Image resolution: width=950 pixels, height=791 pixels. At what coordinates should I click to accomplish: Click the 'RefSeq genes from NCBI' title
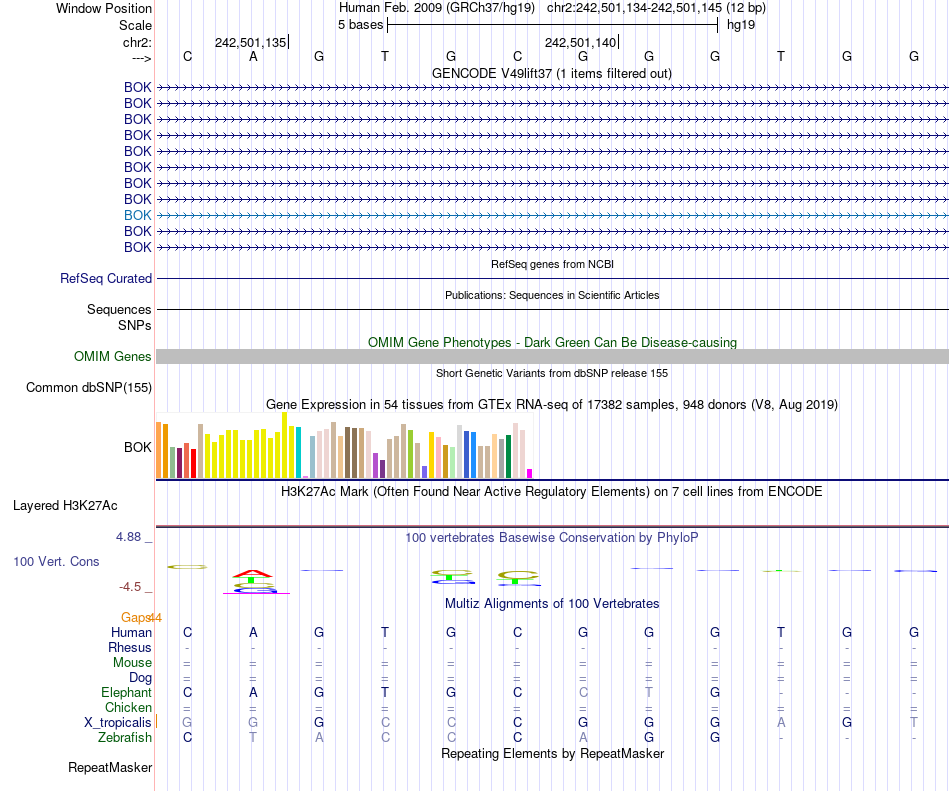(x=552, y=265)
